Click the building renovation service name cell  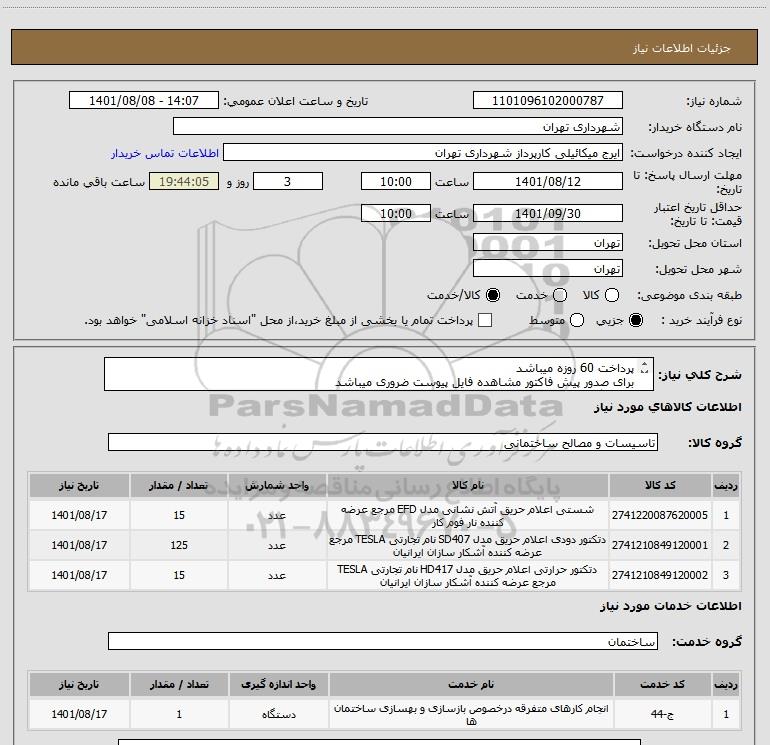[471, 715]
